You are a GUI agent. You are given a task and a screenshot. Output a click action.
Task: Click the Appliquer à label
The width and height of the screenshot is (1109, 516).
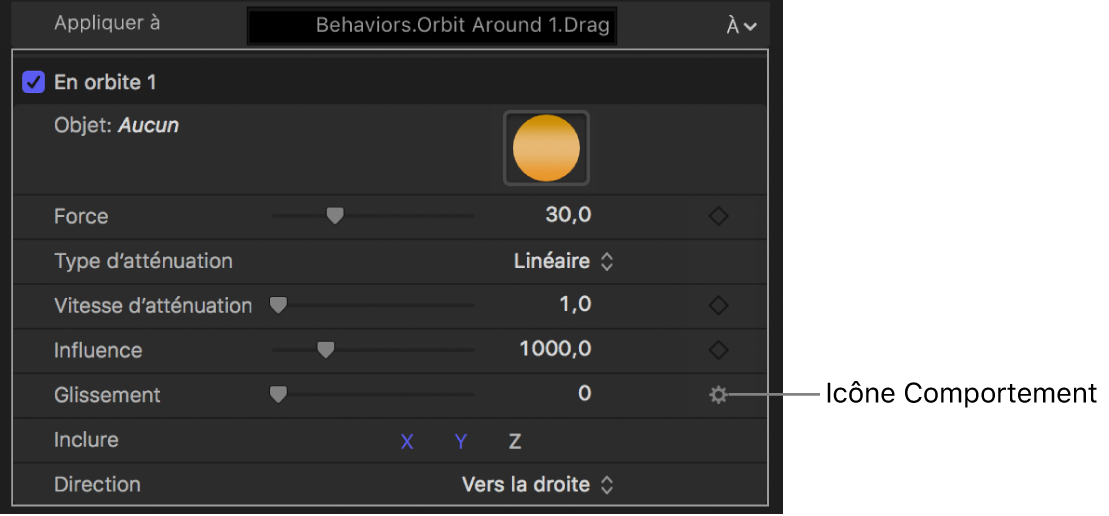tap(107, 23)
